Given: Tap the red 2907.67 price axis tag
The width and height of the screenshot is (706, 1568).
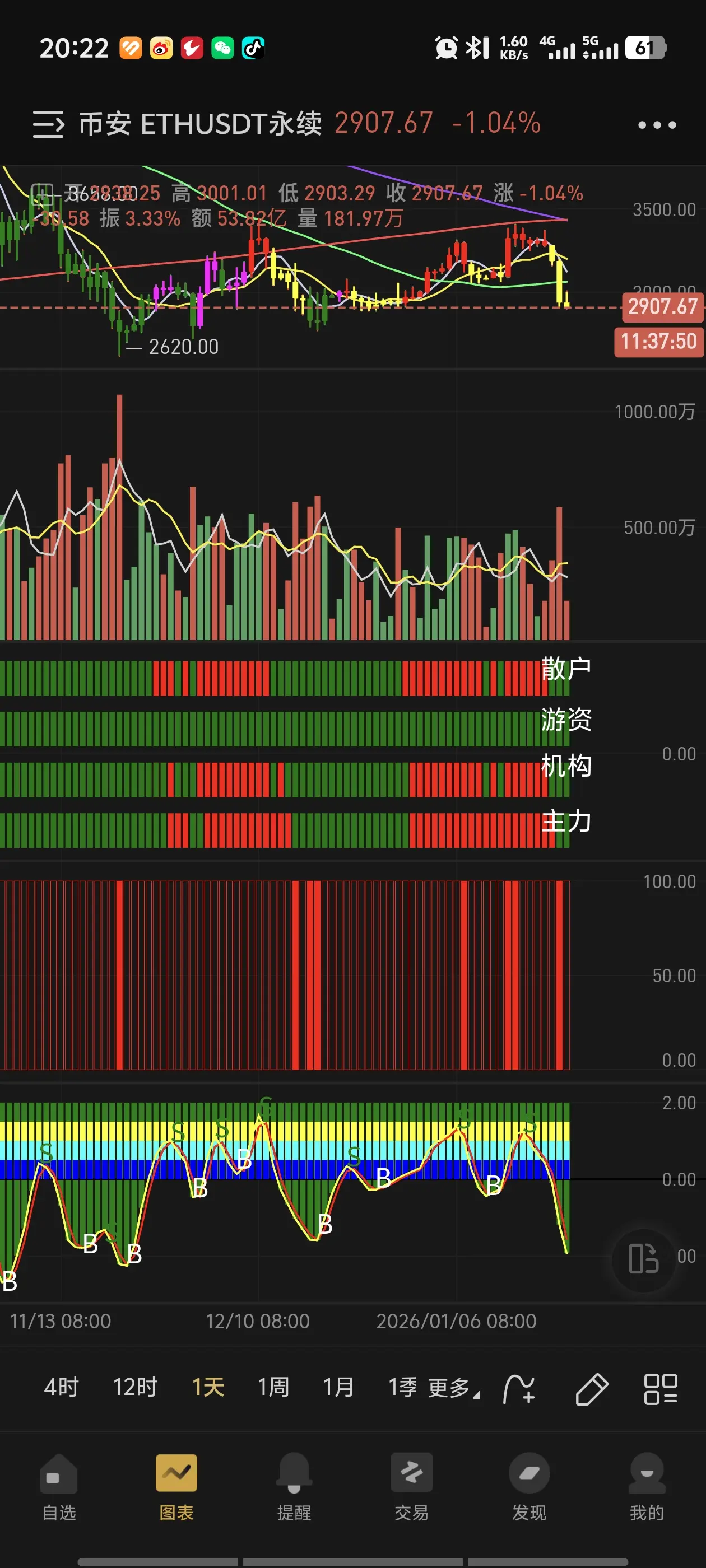Looking at the screenshot, I should (x=662, y=307).
